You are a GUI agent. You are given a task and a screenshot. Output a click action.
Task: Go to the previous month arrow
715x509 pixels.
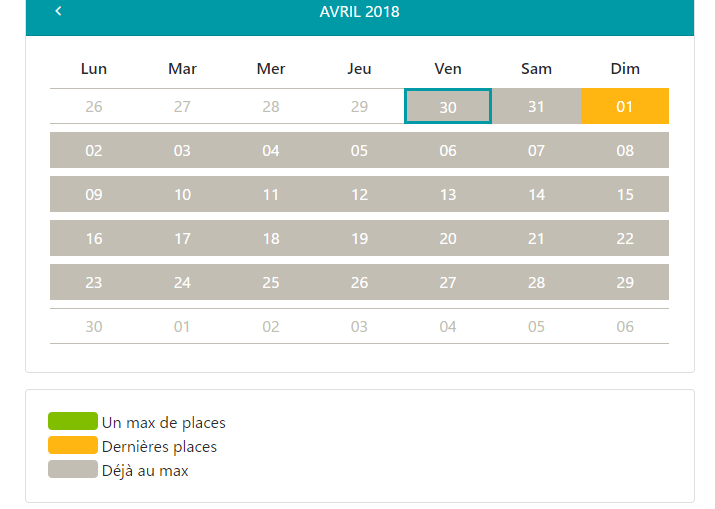click(58, 11)
